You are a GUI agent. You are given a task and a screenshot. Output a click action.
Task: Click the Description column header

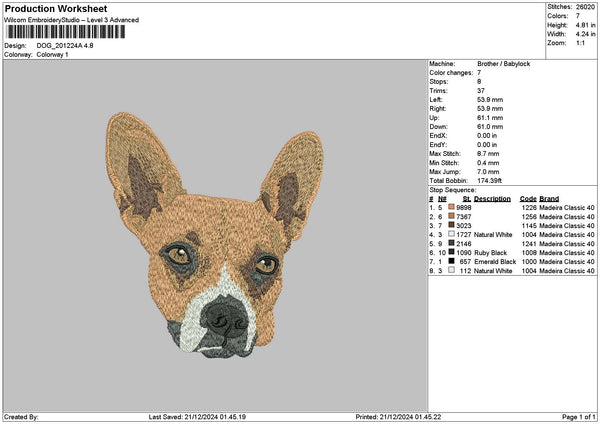[491, 198]
